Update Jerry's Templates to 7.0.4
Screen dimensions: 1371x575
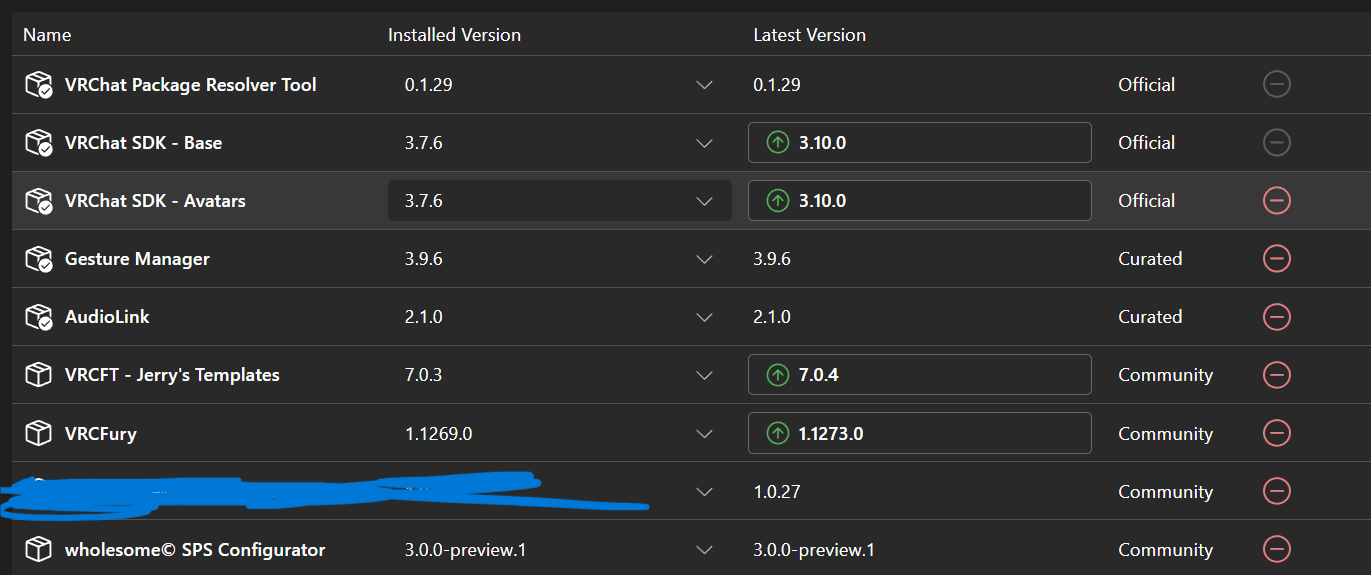tap(918, 375)
